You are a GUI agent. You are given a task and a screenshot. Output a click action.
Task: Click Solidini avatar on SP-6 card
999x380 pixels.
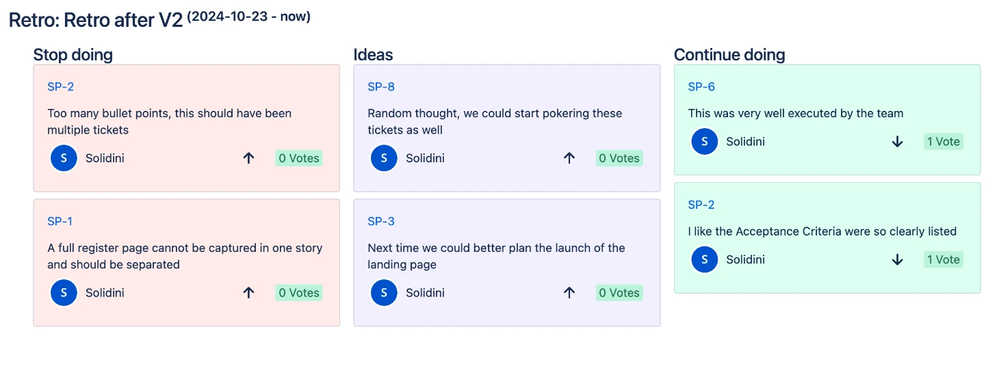coord(704,142)
